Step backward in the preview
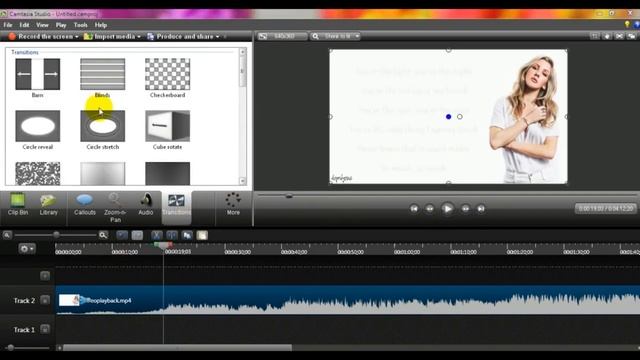Viewport: 640px width, 360px height. tap(429, 209)
